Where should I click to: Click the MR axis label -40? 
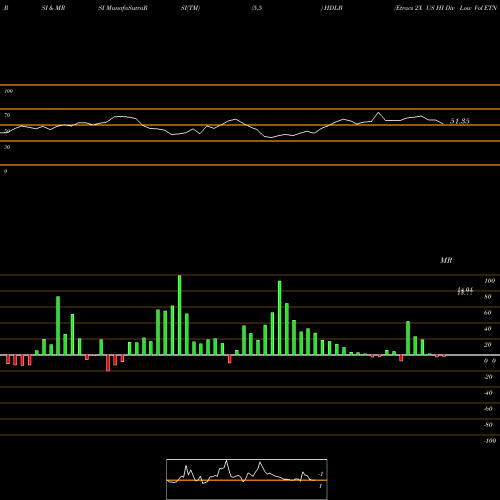[488, 393]
